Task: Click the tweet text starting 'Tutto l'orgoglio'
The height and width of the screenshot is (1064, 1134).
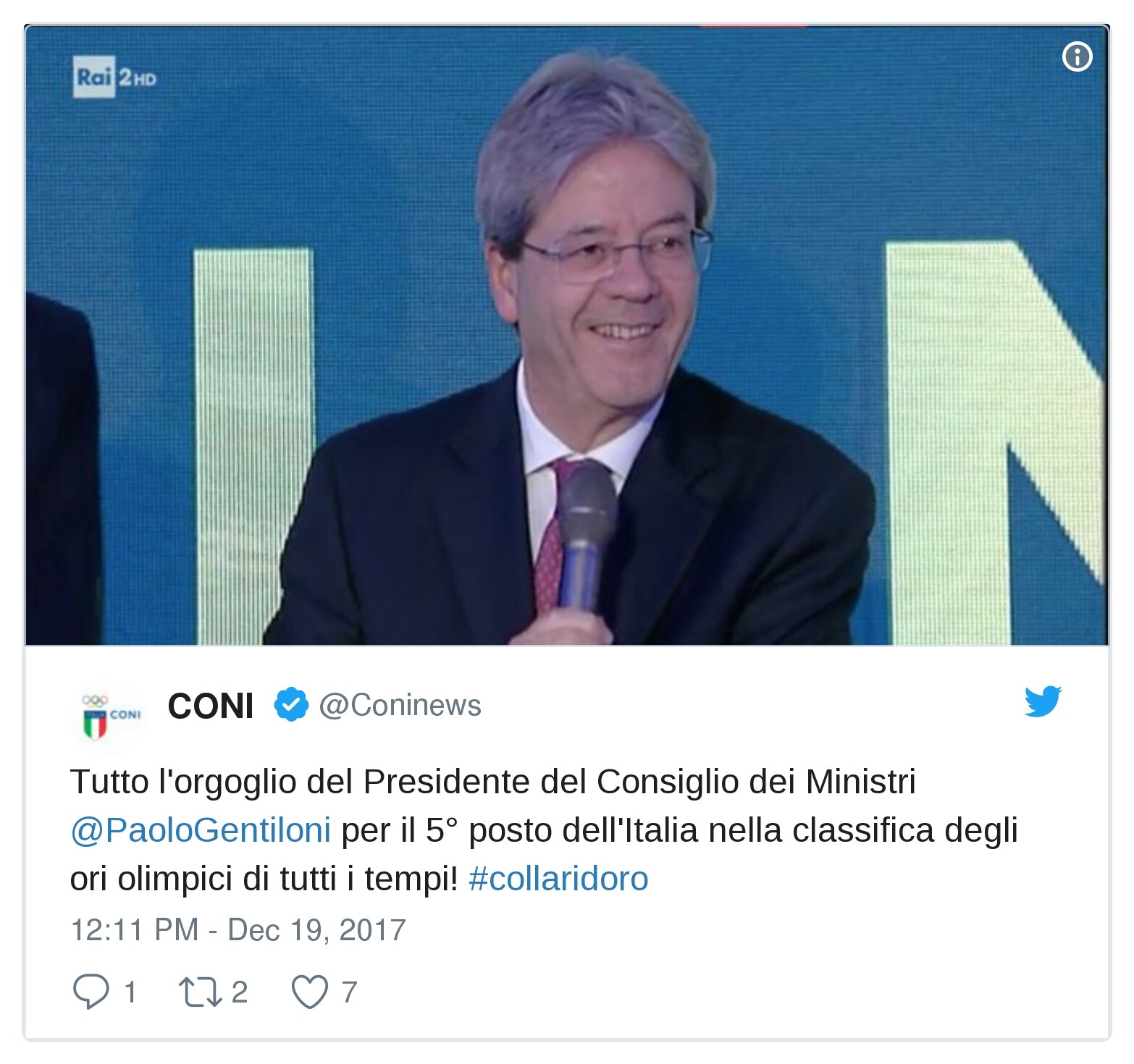Action: point(544,830)
